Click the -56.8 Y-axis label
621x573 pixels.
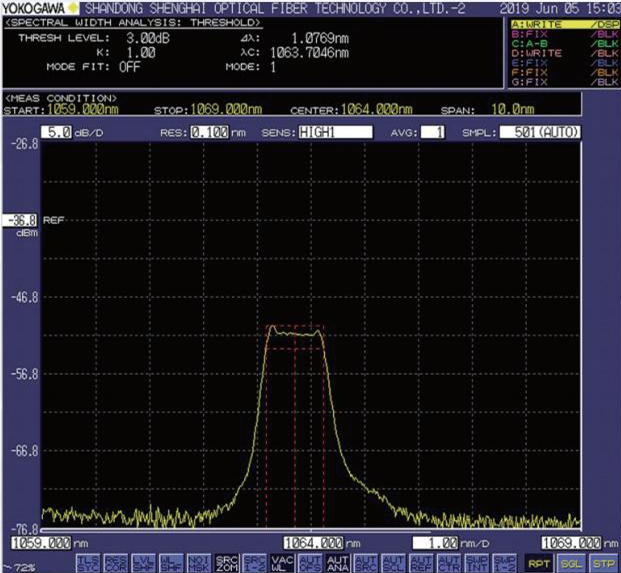25,374
